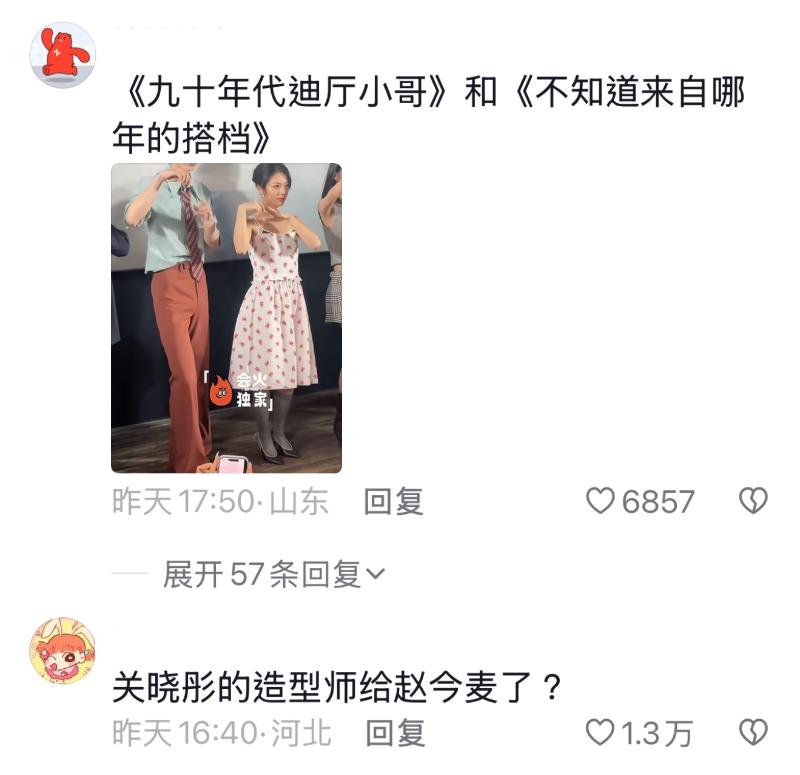Screen dimensions: 800x775
Task: Reply to the Shandong comment
Action: 393,501
